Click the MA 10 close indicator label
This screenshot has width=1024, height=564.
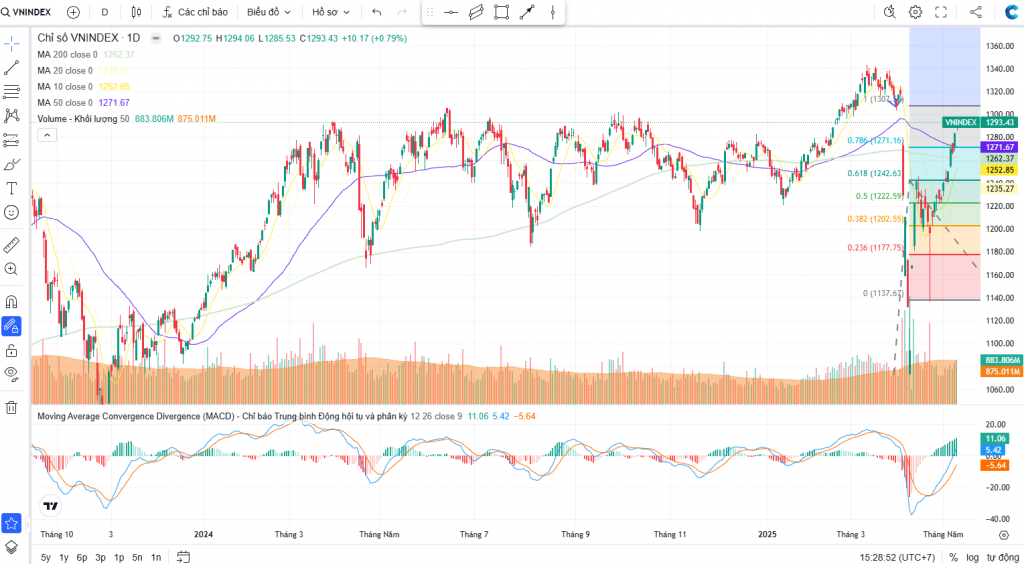tap(65, 87)
